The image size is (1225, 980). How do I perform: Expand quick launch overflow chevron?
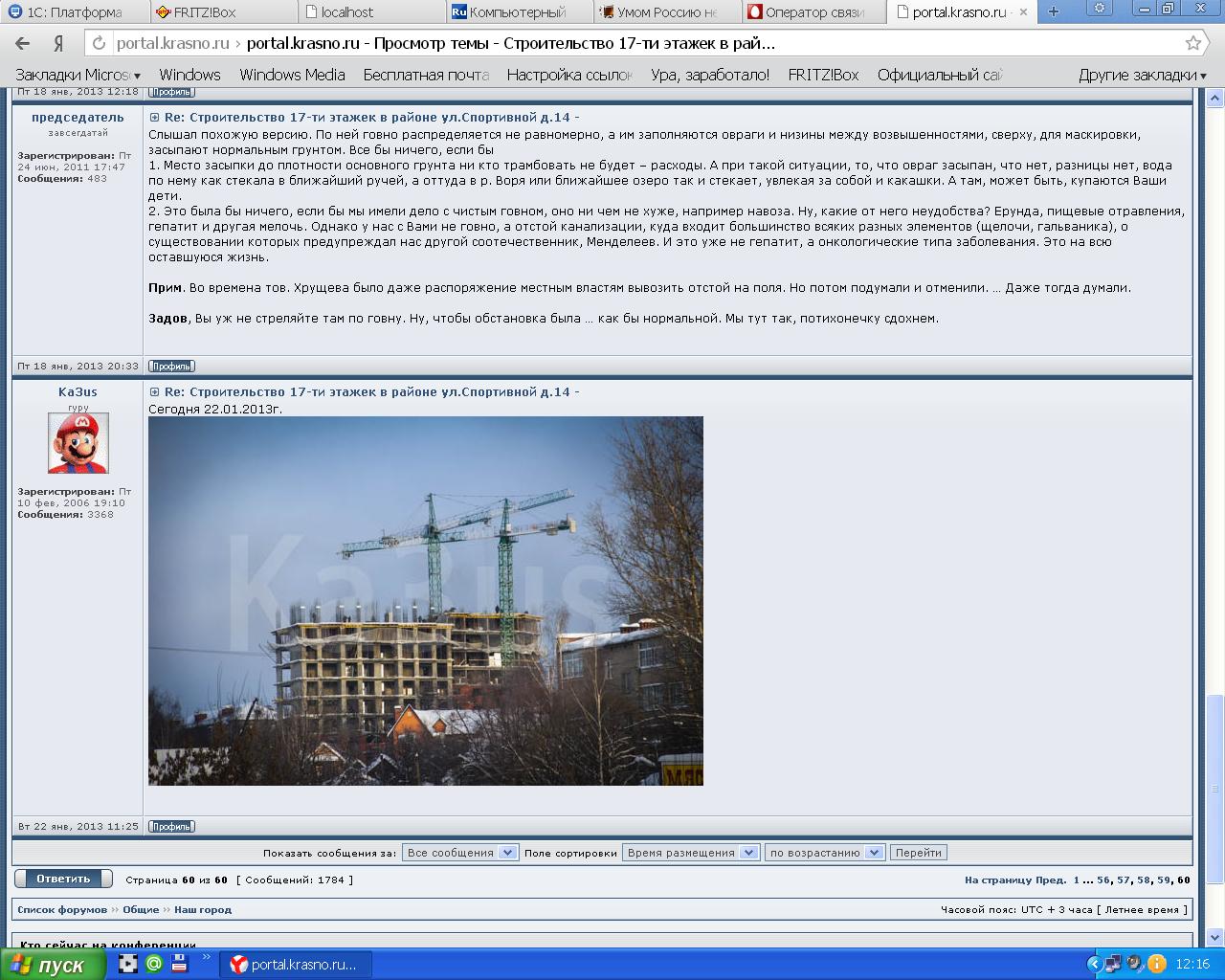pyautogui.click(x=206, y=957)
